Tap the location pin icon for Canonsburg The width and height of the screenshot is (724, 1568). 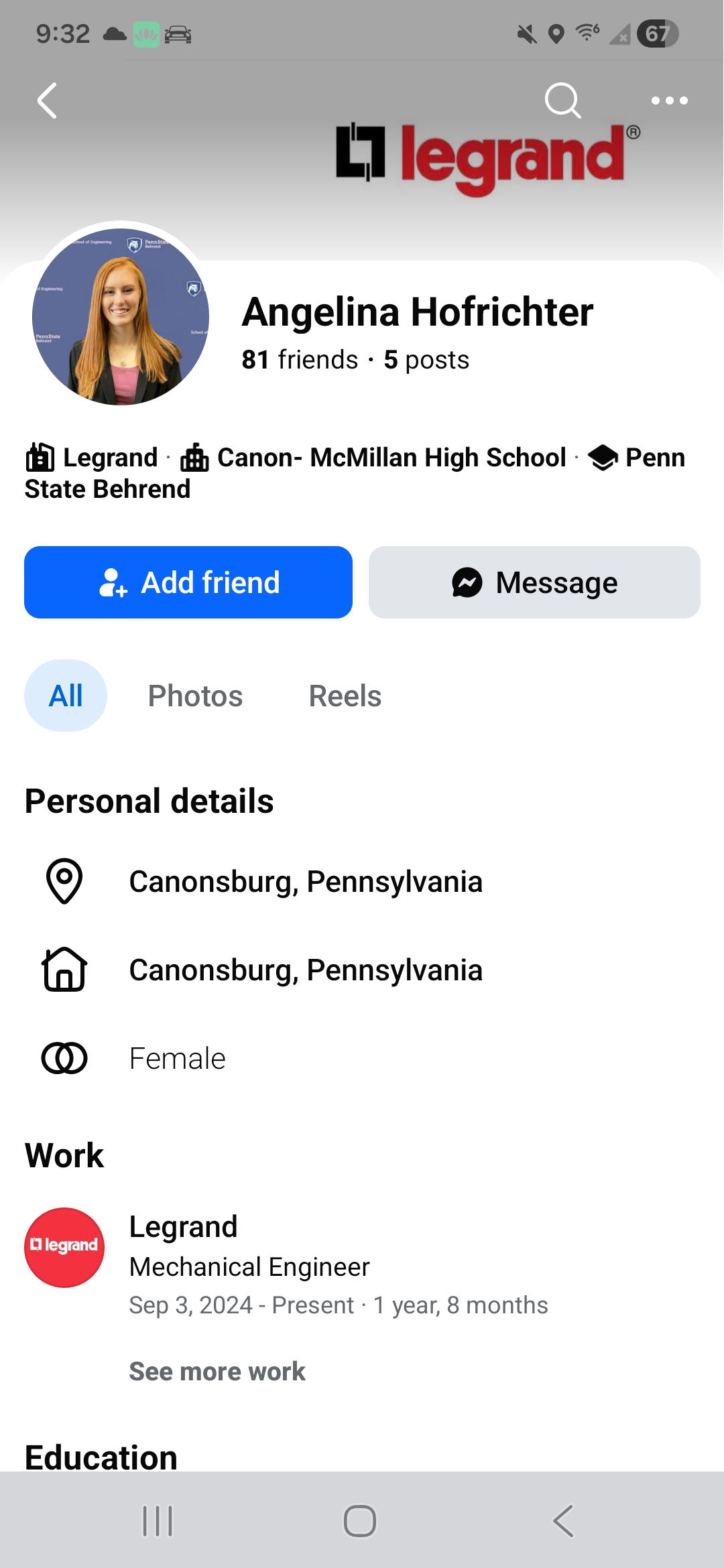(64, 881)
